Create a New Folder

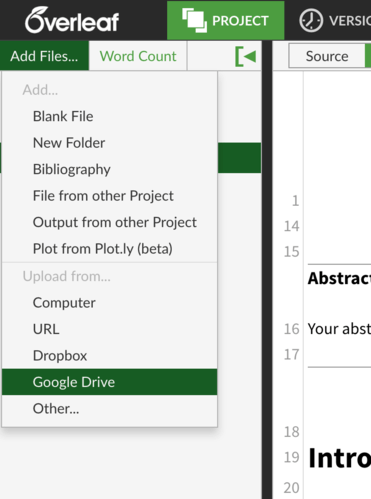[x=110, y=143]
